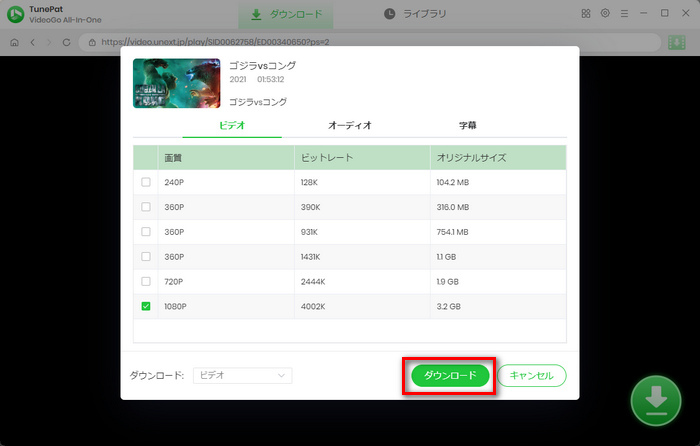Open the hamburger menu icon
This screenshot has height=446, width=700.
[x=624, y=14]
